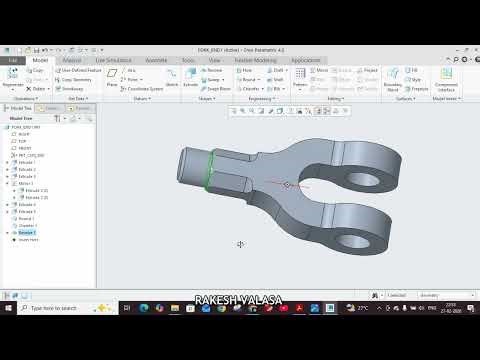Select the Model Tree panel tab
480x360 pixels.
18,108
